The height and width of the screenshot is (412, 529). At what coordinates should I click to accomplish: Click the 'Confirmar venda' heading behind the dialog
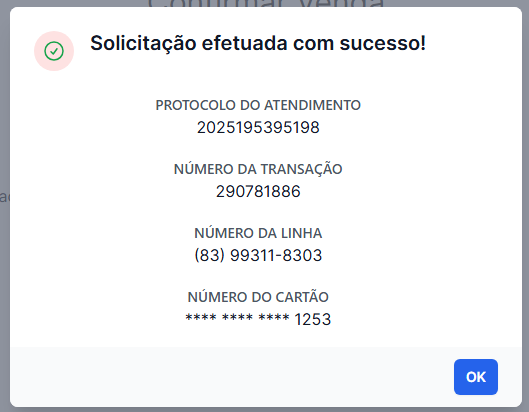tap(266, 3)
